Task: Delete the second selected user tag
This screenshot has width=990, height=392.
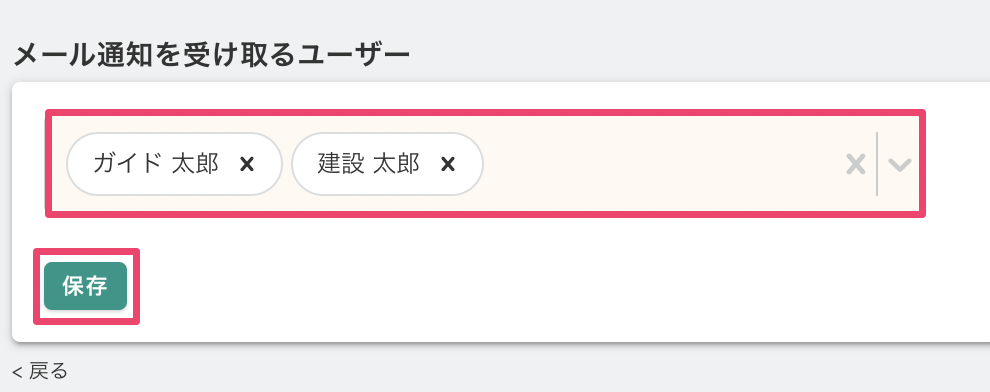Action: pyautogui.click(x=448, y=164)
